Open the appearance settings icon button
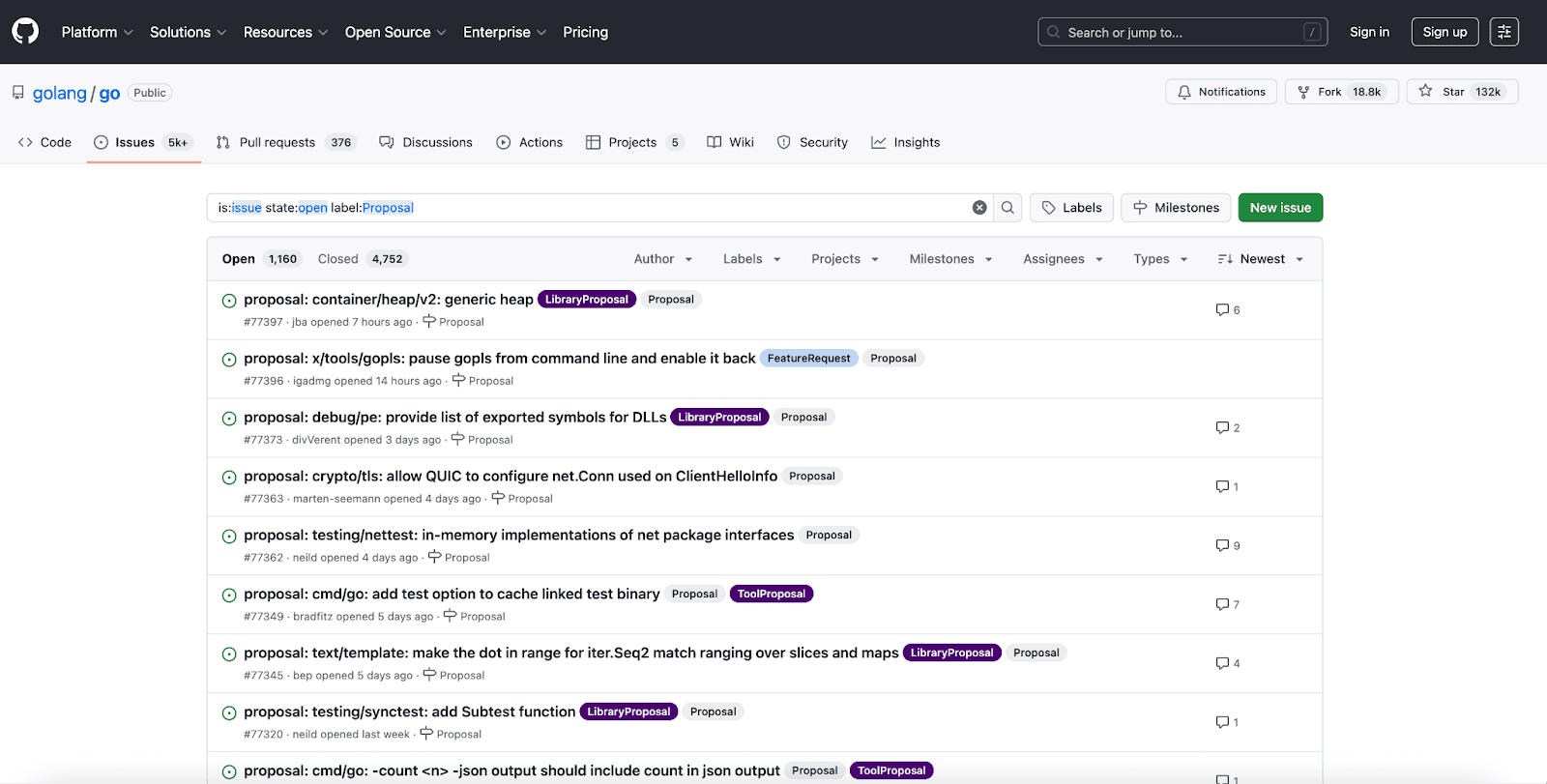Screen dimensions: 1547x784 click(1503, 32)
